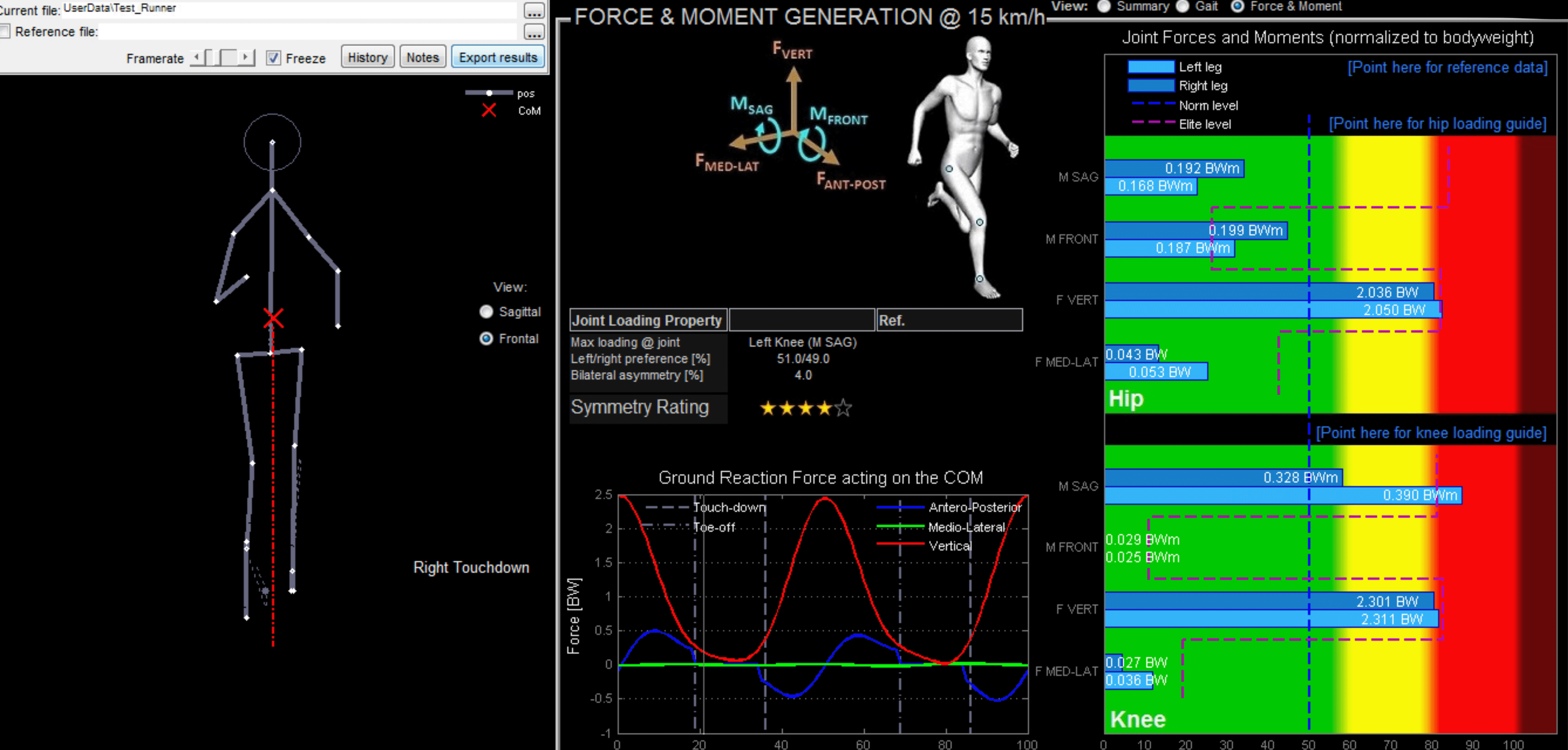Click the CoM red X legend icon
Image resolution: width=1568 pixels, height=750 pixels.
click(x=489, y=110)
